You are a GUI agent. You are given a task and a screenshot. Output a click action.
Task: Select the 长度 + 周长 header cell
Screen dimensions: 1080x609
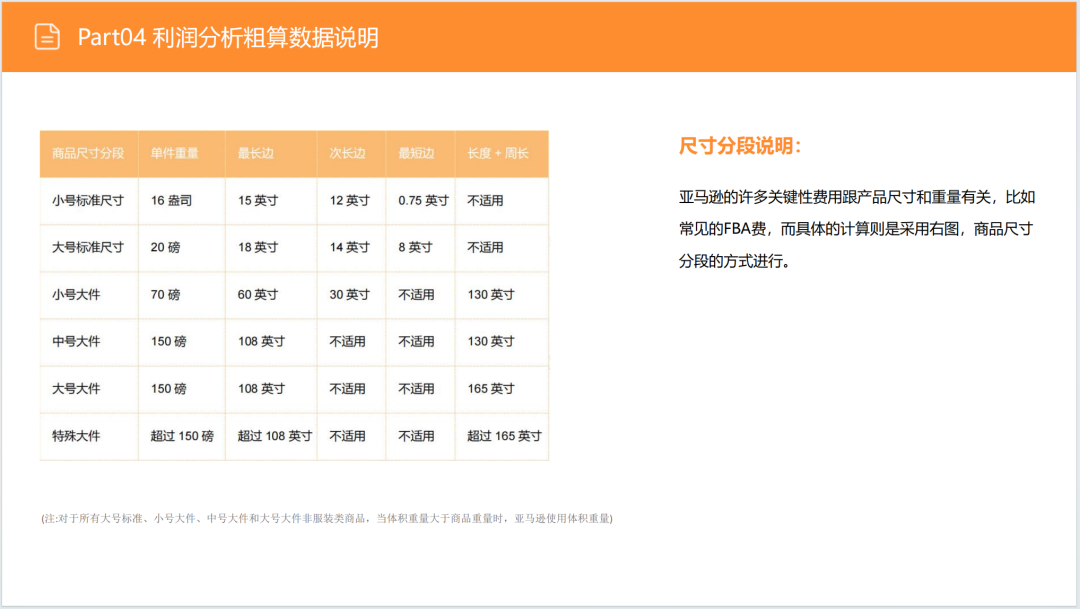[496, 153]
